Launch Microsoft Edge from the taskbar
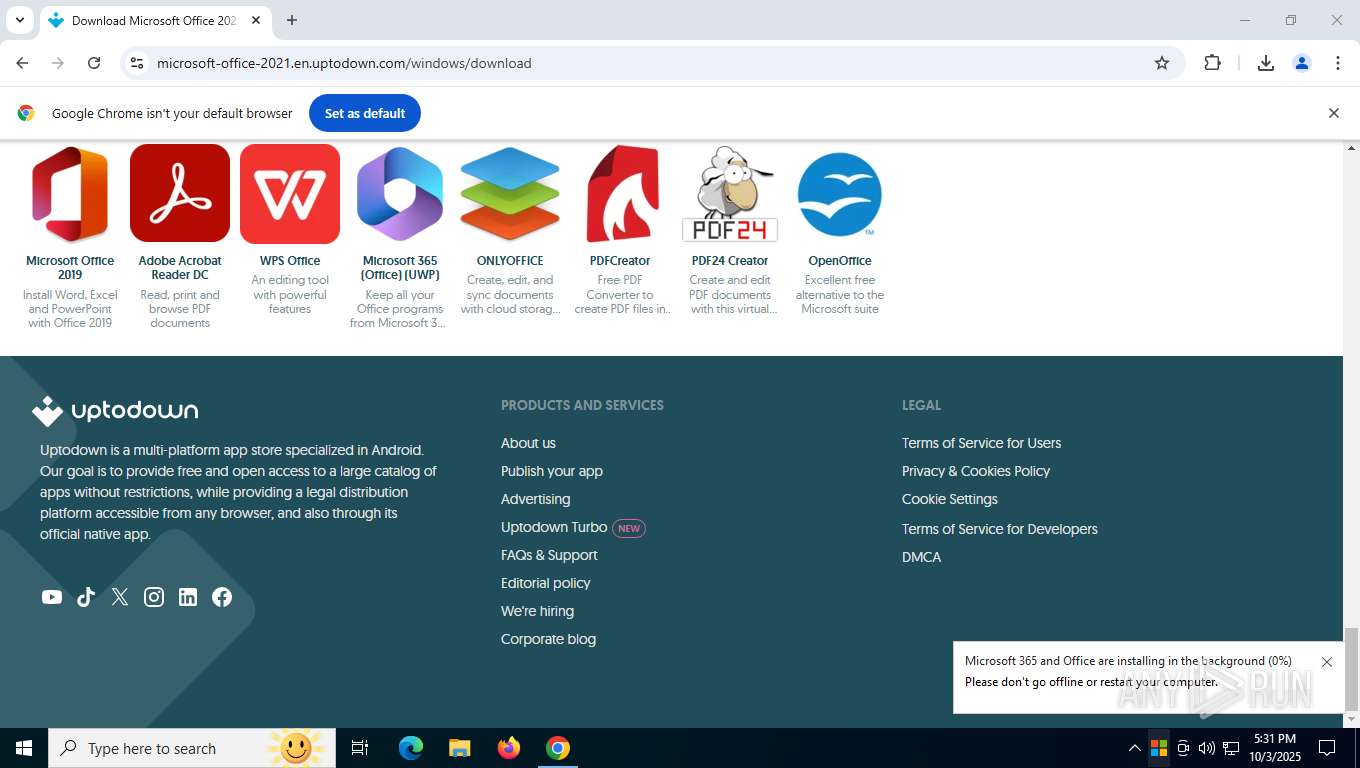This screenshot has width=1360, height=768. click(411, 748)
